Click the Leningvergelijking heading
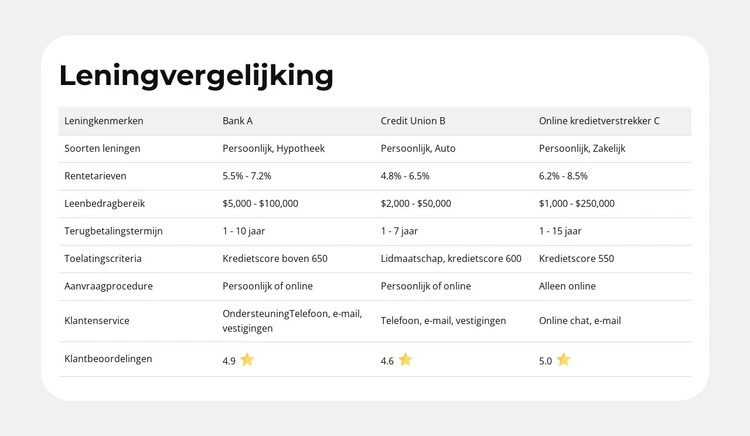Image resolution: width=750 pixels, height=436 pixels. (x=196, y=75)
